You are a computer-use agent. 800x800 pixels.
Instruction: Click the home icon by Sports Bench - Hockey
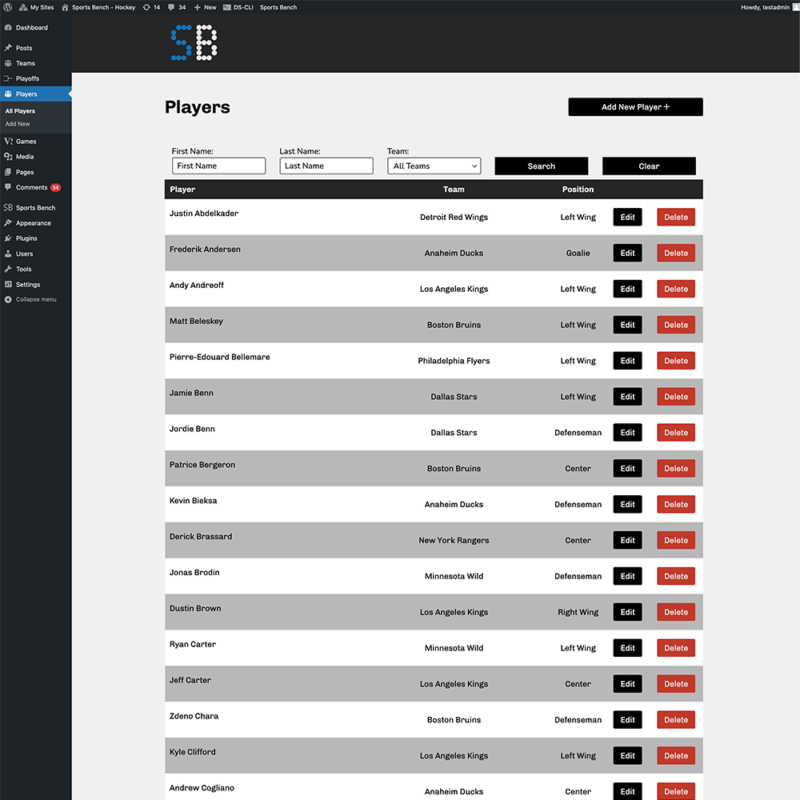(x=65, y=7)
